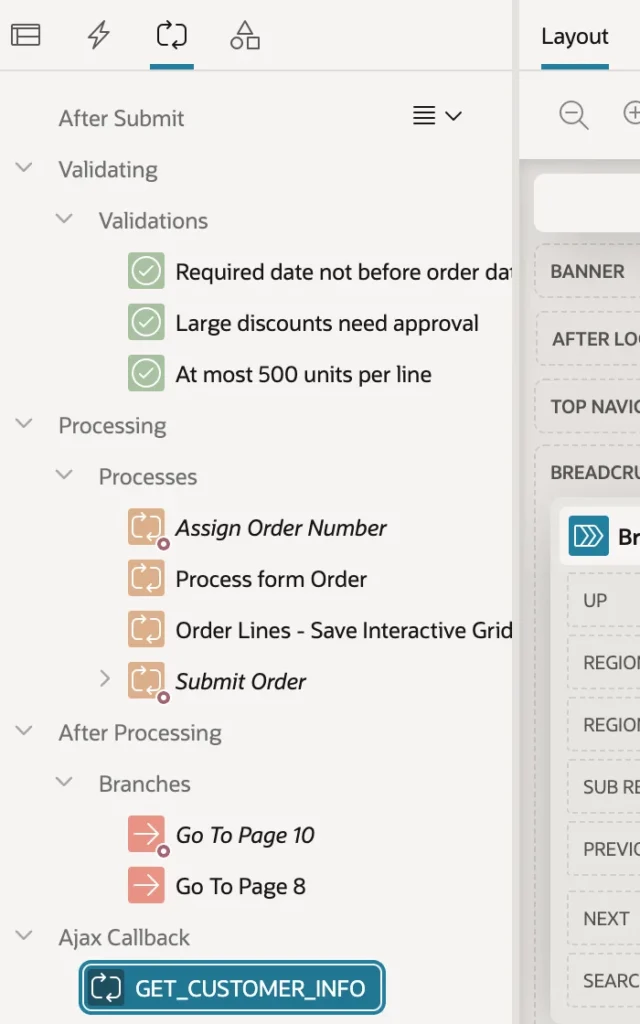The image size is (640, 1024).
Task: Select the Go To Page 8 branch
Action: click(240, 886)
